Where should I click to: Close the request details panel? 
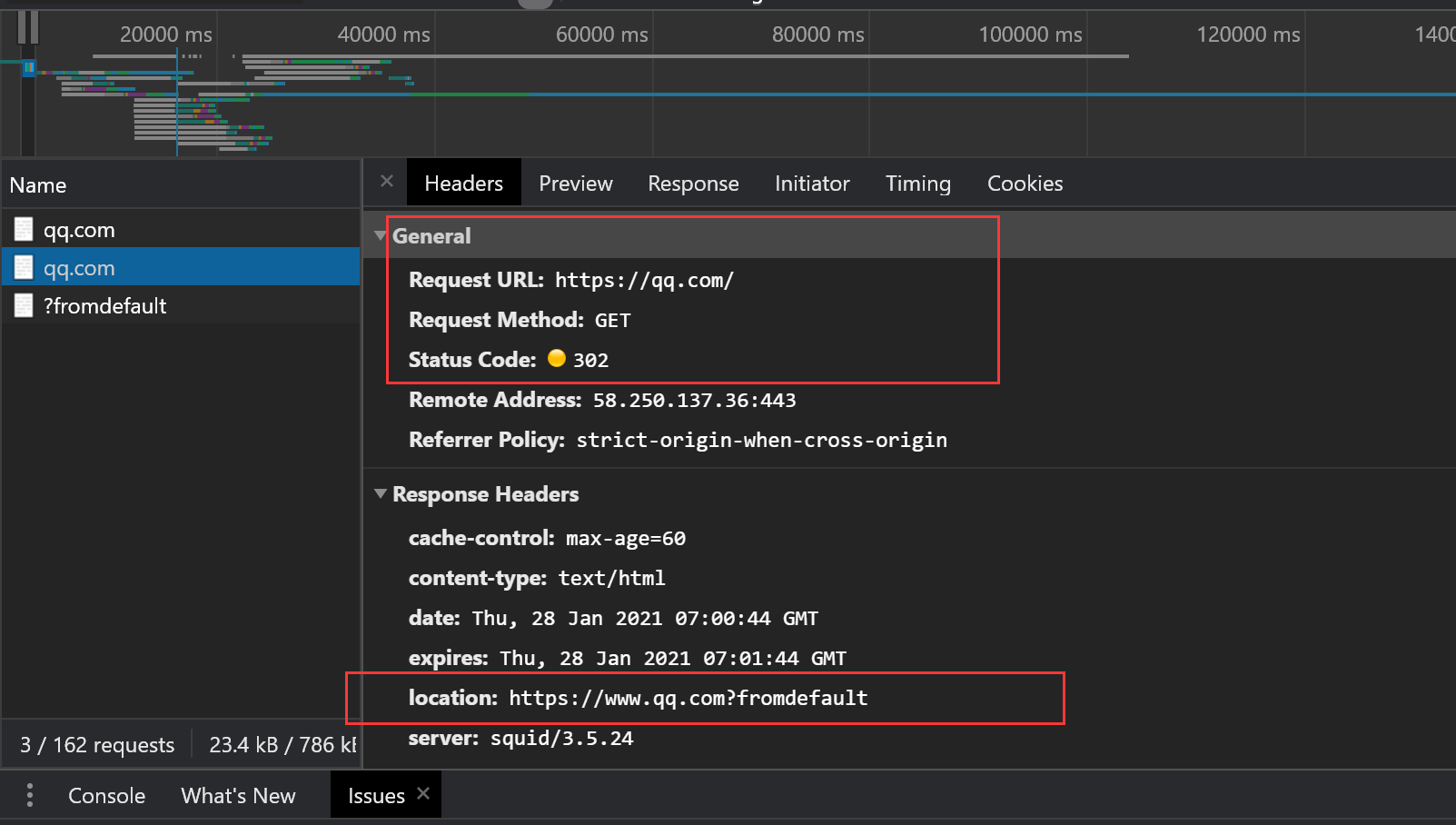click(x=387, y=181)
